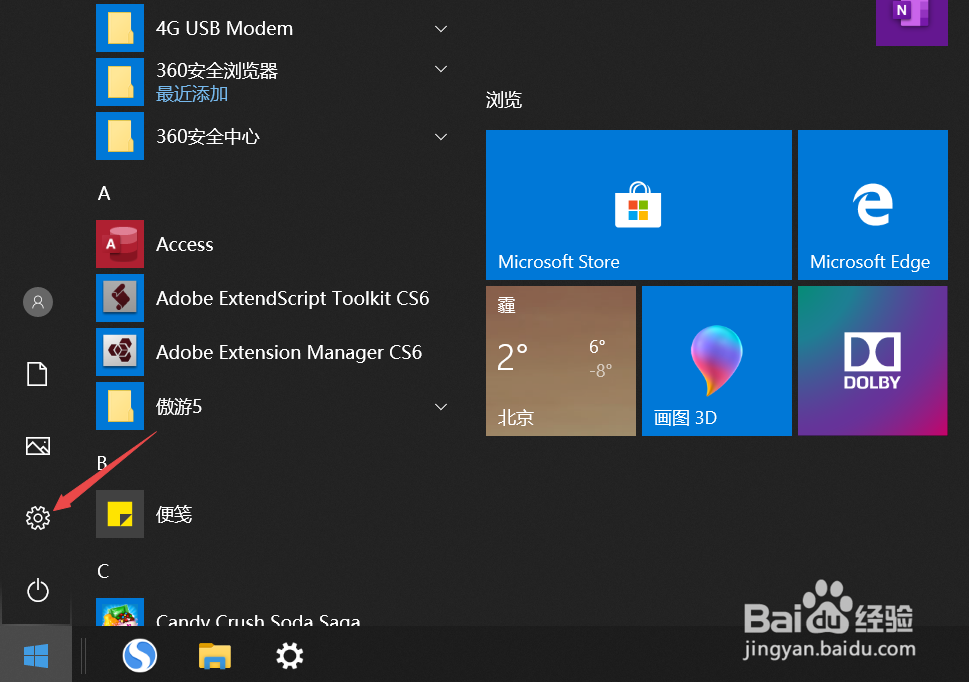Expand the 360安全中心 chevron
969x682 pixels.
tap(441, 137)
